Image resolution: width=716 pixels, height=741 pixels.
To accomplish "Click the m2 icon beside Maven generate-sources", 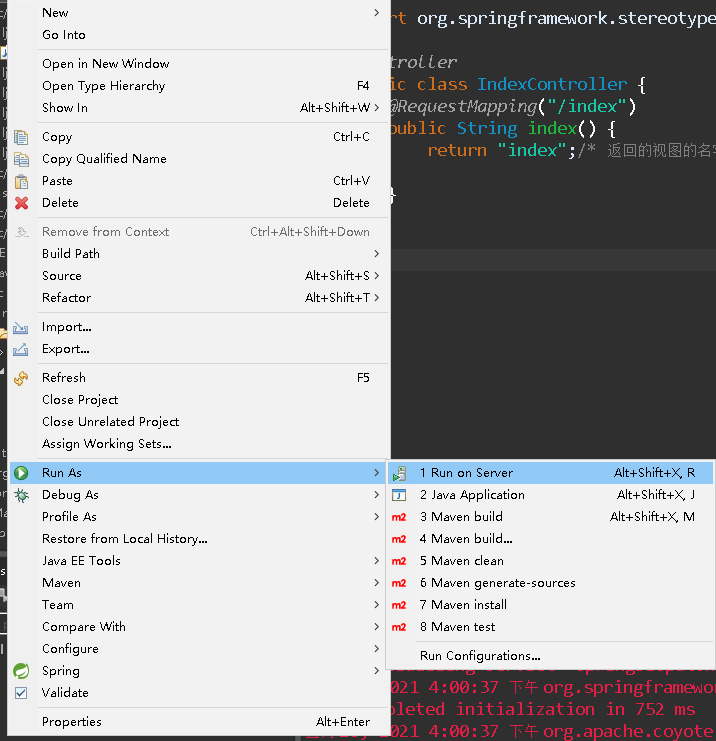I will click(399, 584).
